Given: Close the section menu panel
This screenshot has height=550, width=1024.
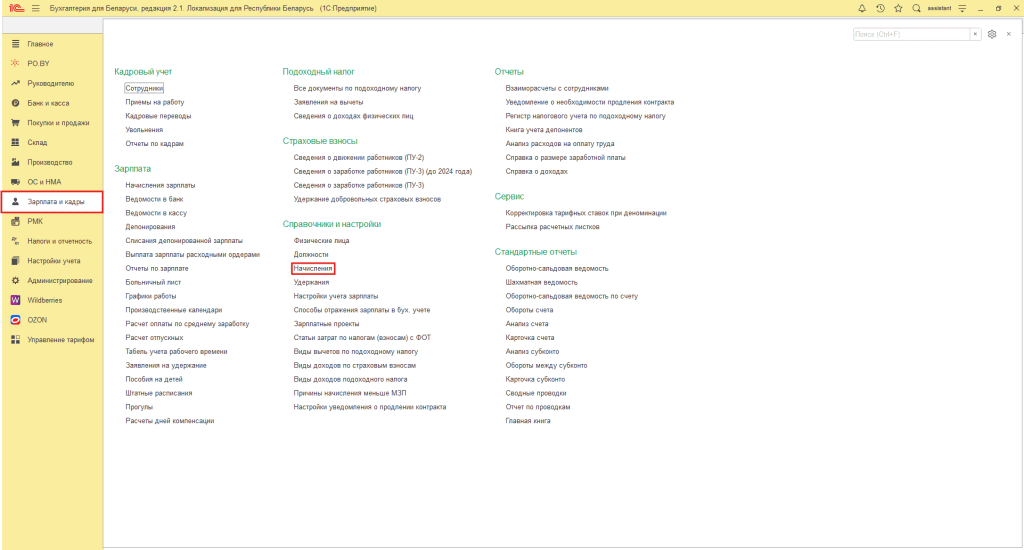Looking at the screenshot, I should pyautogui.click(x=1009, y=34).
